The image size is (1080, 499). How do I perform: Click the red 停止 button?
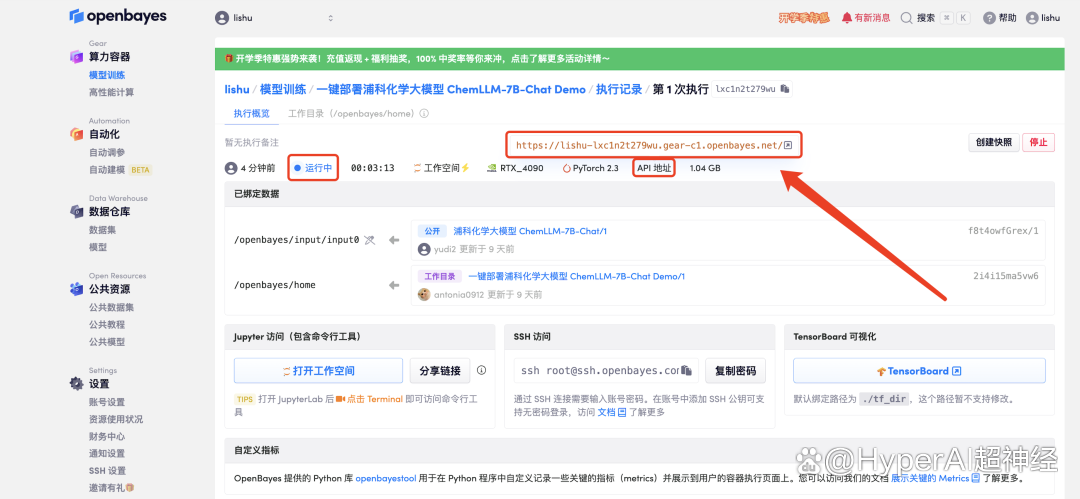click(1038, 143)
